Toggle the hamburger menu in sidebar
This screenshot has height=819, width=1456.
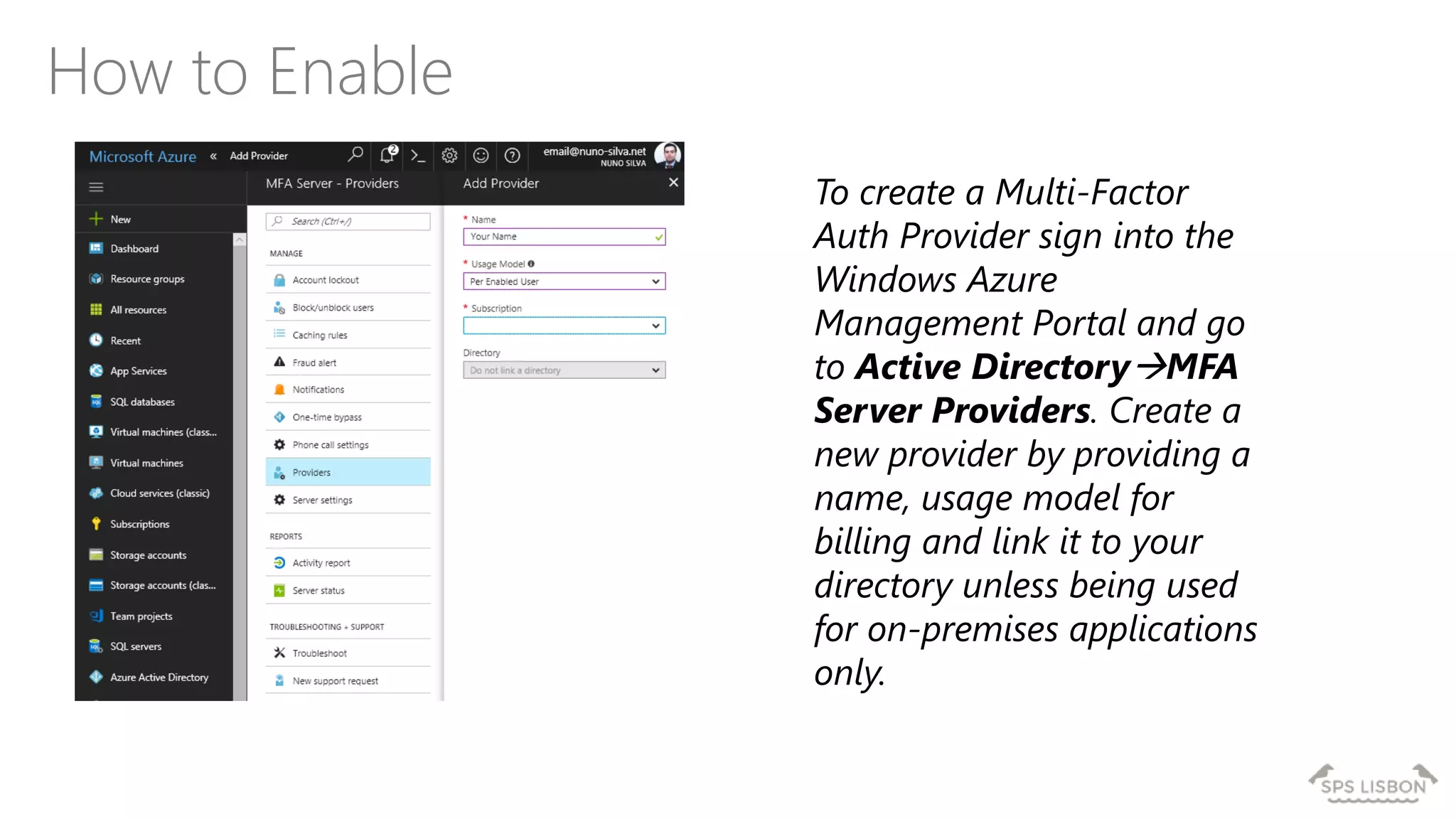click(x=96, y=187)
